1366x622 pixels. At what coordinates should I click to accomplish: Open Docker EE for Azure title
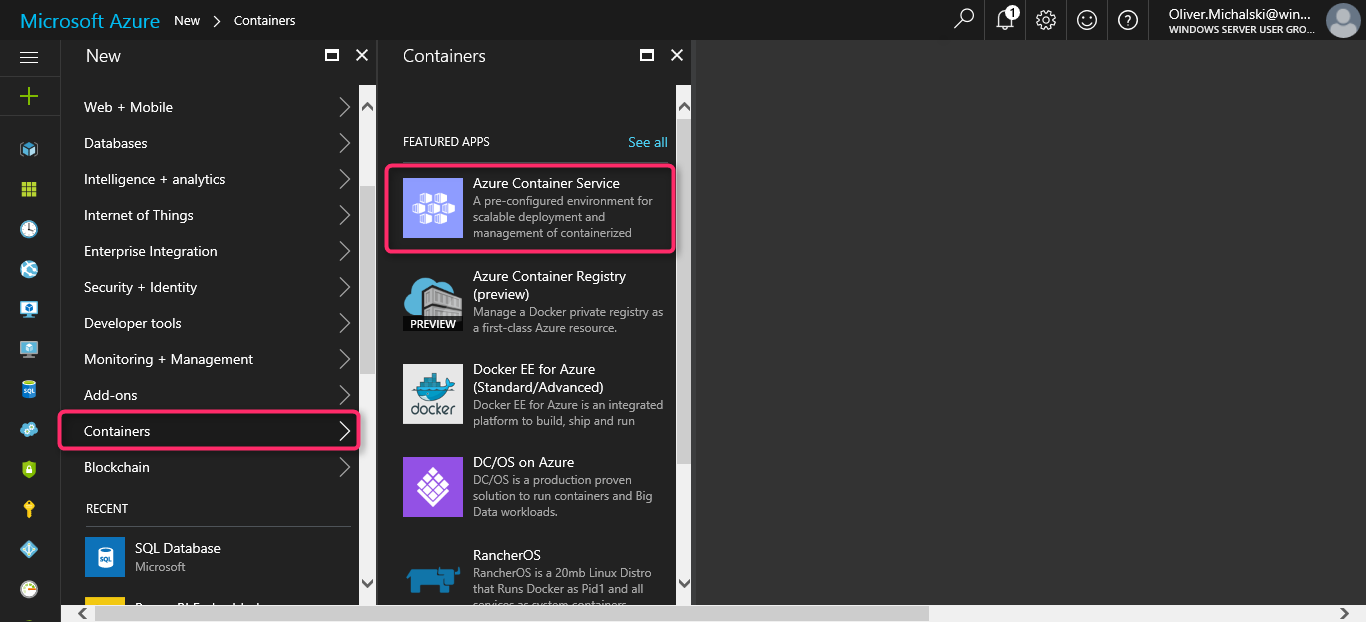(x=538, y=378)
